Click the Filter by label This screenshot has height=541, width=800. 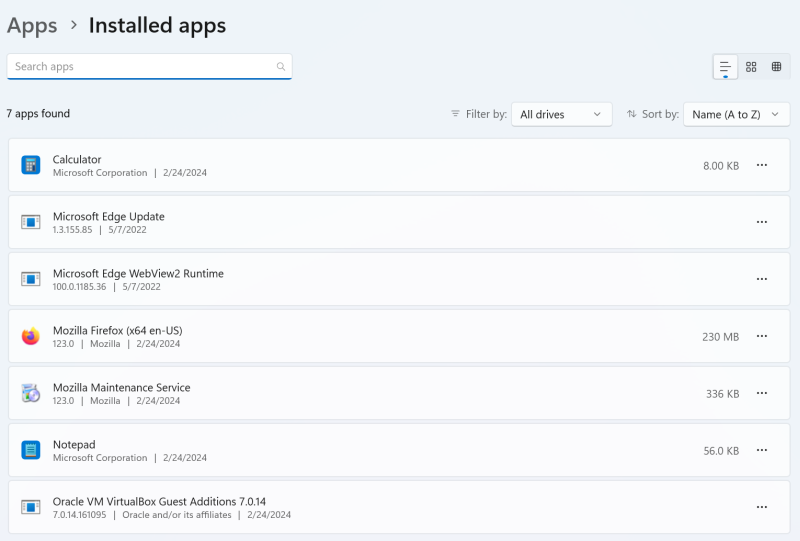click(486, 114)
